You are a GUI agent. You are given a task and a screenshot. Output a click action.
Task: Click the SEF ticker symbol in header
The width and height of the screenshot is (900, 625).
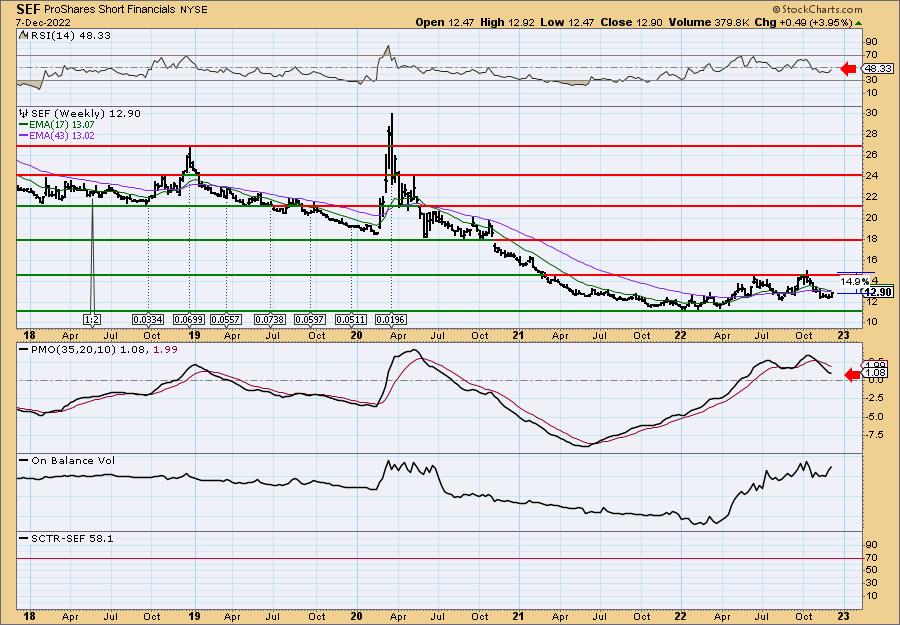pyautogui.click(x=28, y=9)
